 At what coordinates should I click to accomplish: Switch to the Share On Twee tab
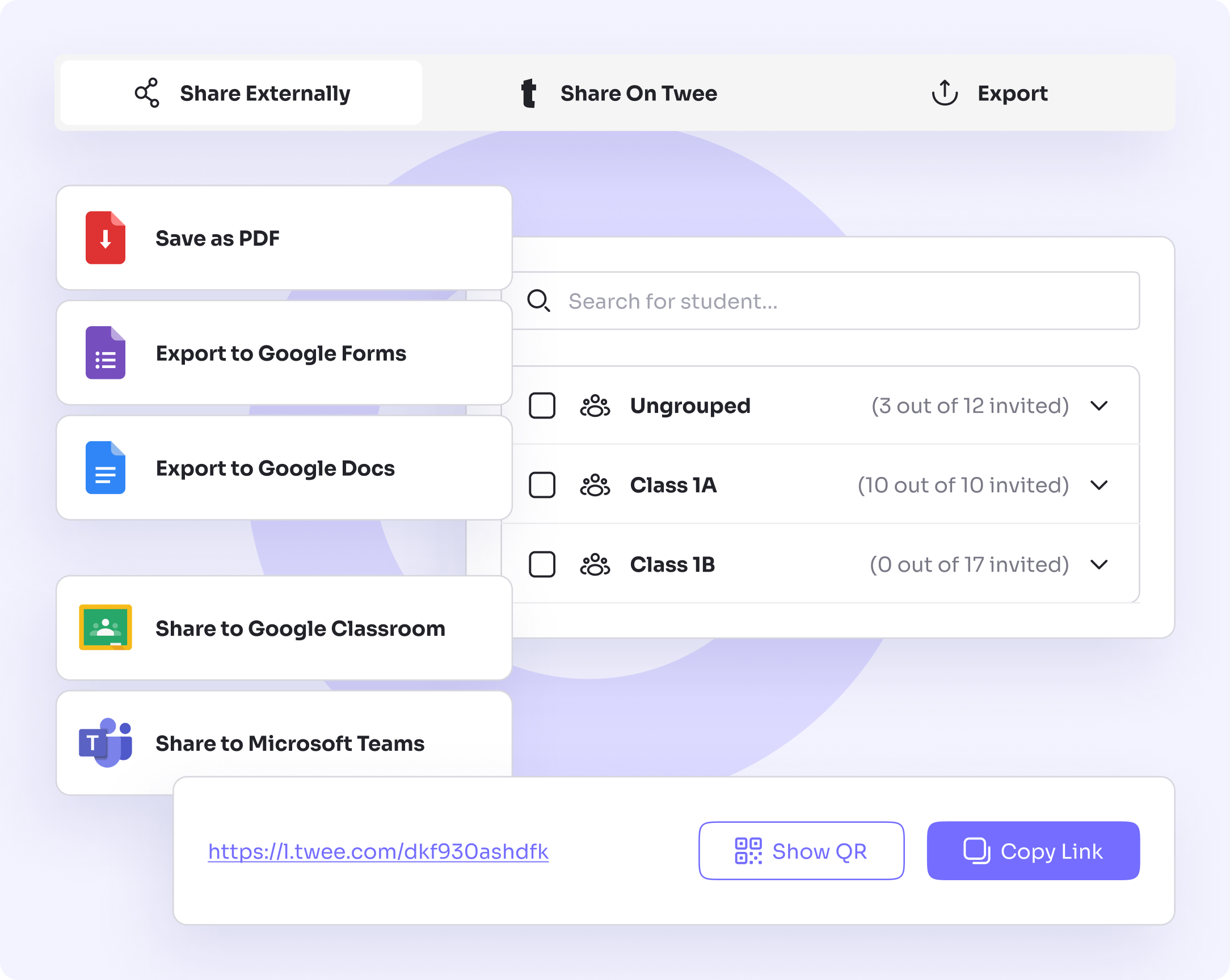tap(638, 93)
